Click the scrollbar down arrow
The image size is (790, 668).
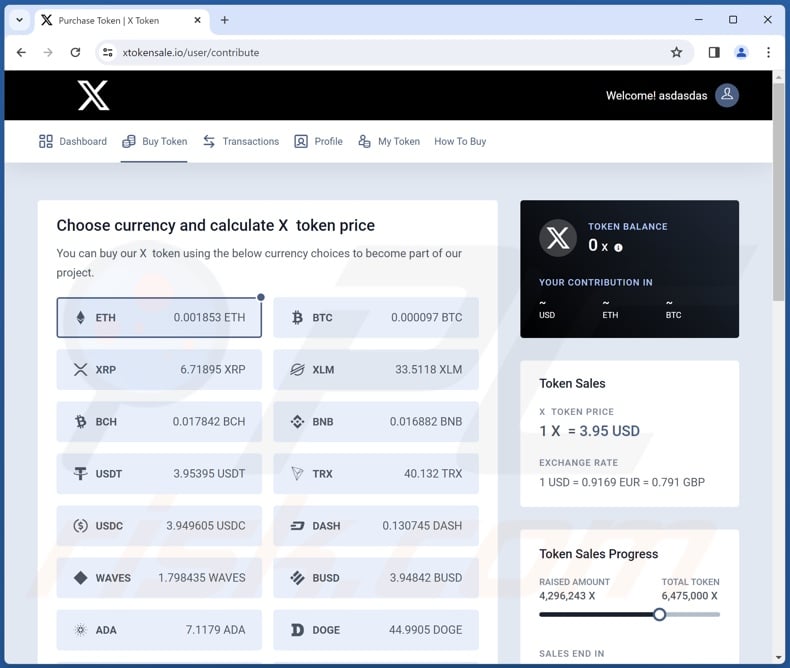point(779,658)
